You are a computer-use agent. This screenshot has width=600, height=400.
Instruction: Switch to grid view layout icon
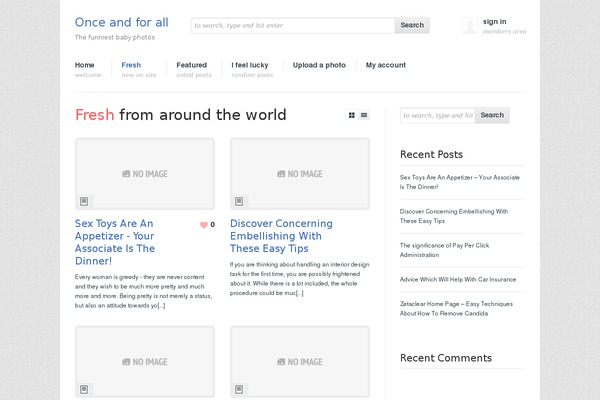point(352,115)
